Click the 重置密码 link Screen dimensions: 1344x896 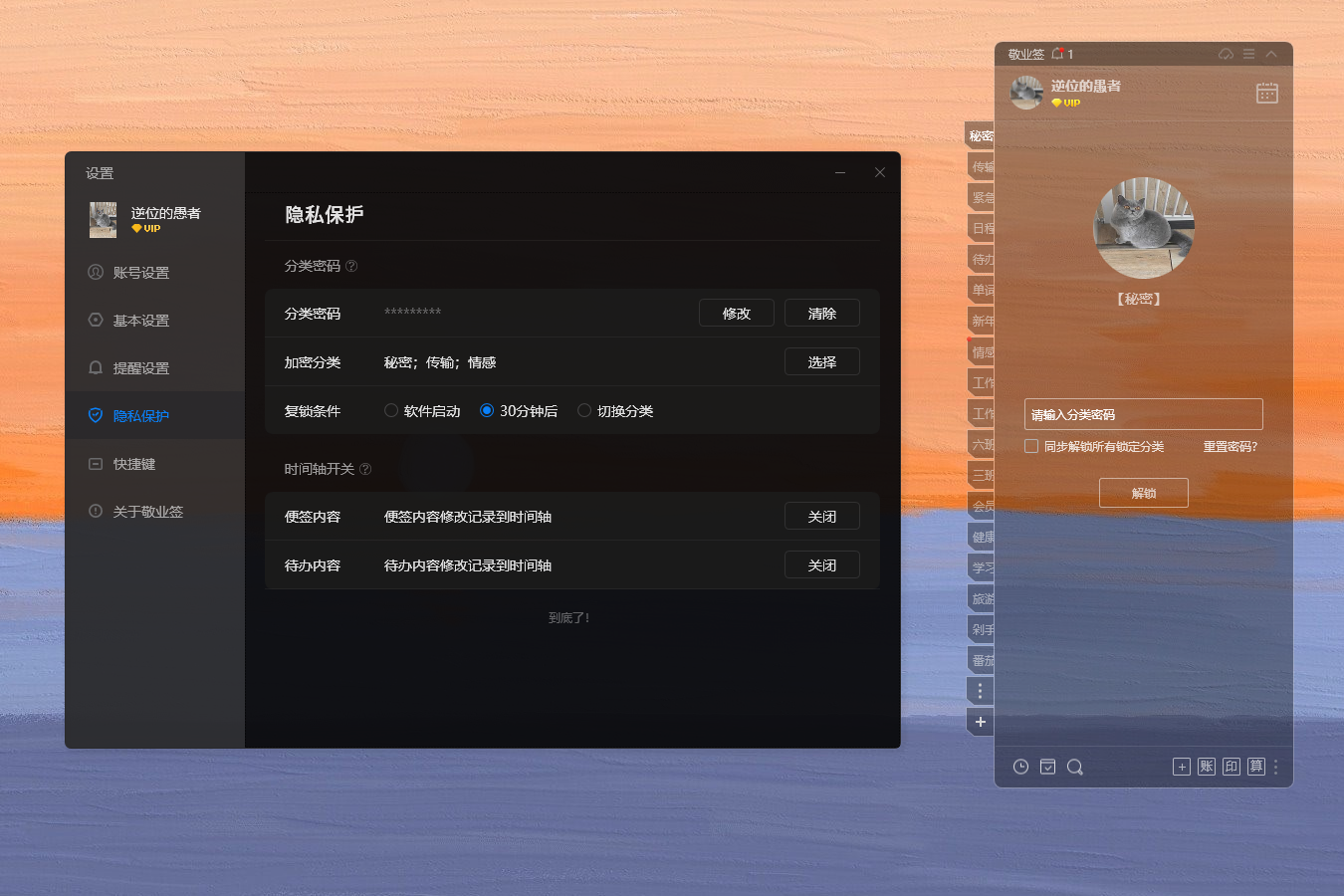[x=1230, y=446]
